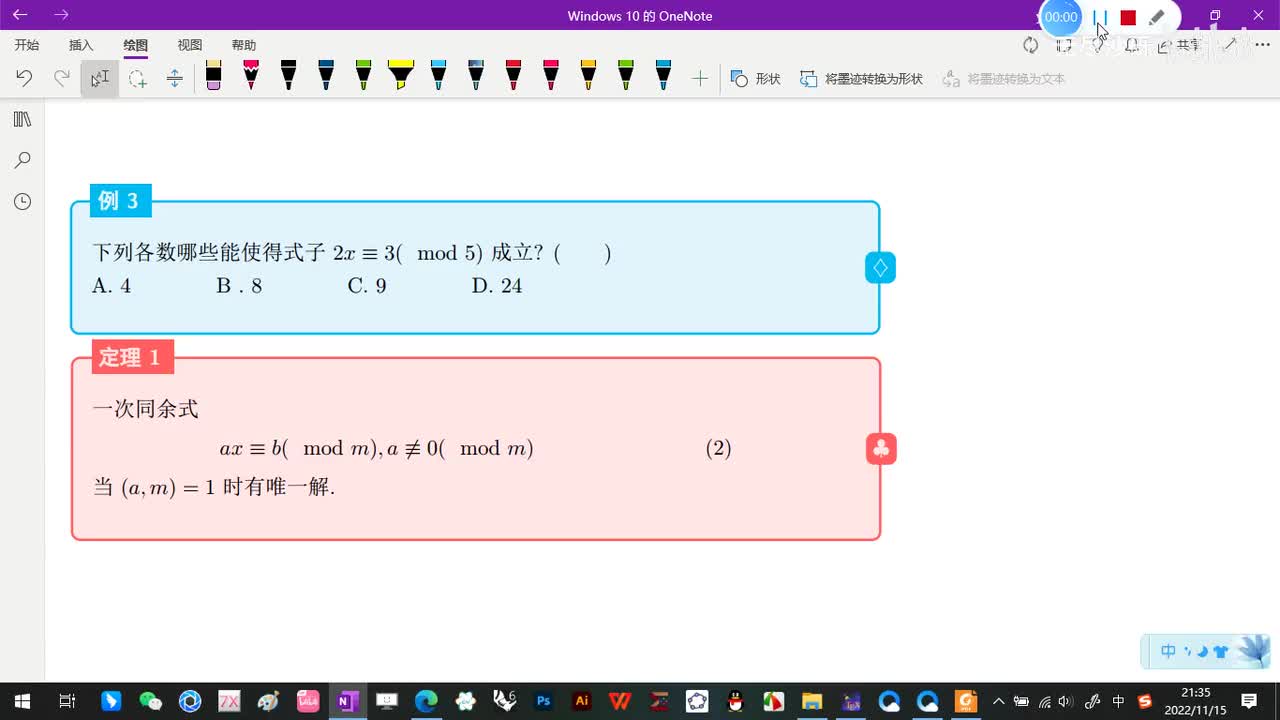The image size is (1280, 720).
Task: Click answer option A. 4
Action: pyautogui.click(x=112, y=286)
